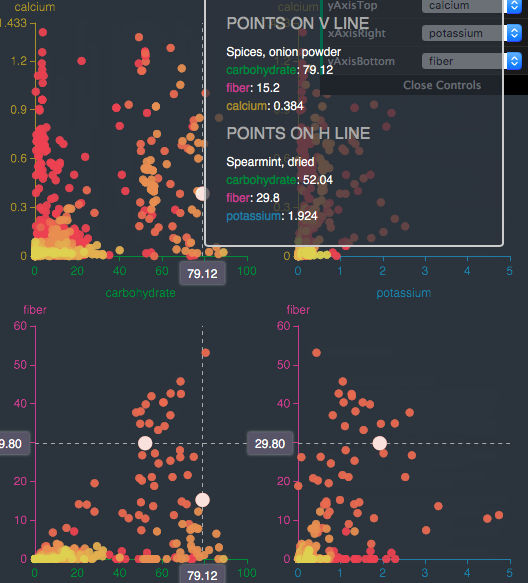Click the 1.433 calcium axis maximum label

(13, 23)
